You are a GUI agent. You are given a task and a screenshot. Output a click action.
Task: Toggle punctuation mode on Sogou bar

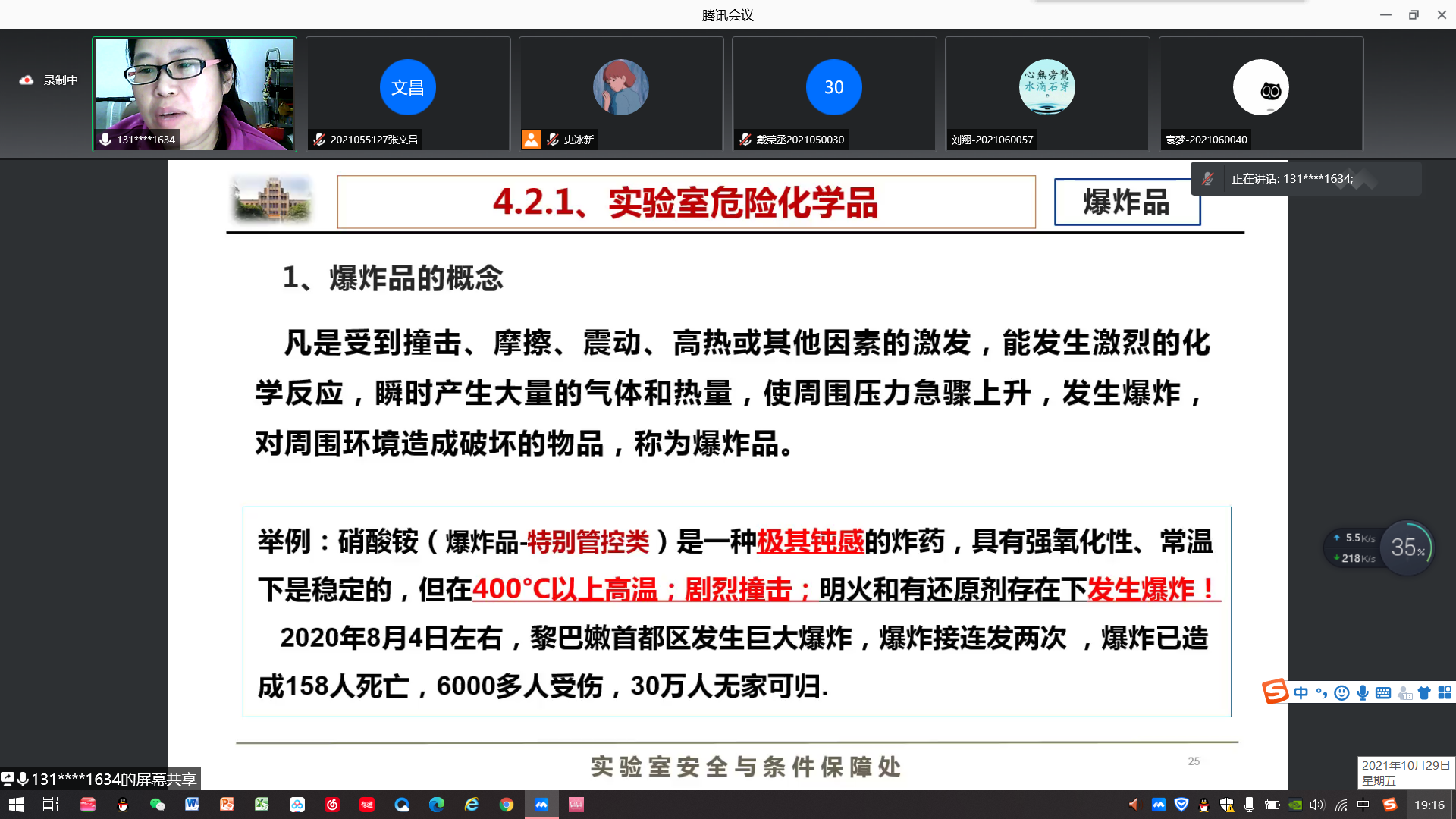(x=1323, y=692)
